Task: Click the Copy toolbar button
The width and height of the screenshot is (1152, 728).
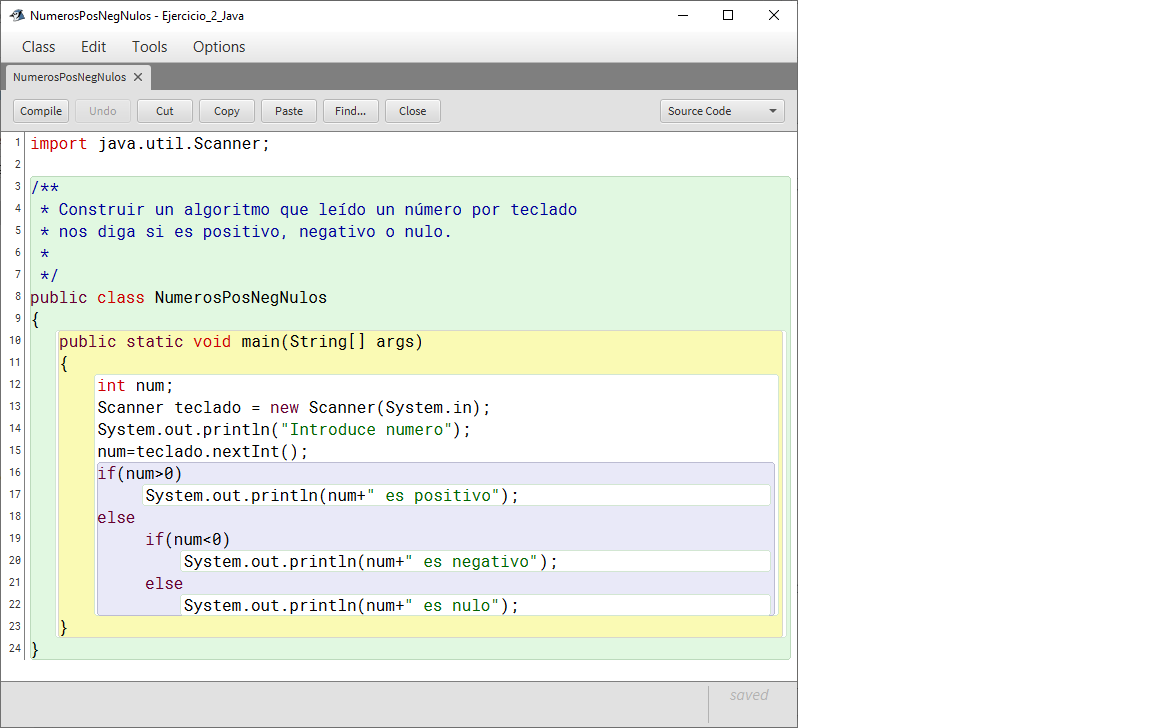Action: (227, 111)
